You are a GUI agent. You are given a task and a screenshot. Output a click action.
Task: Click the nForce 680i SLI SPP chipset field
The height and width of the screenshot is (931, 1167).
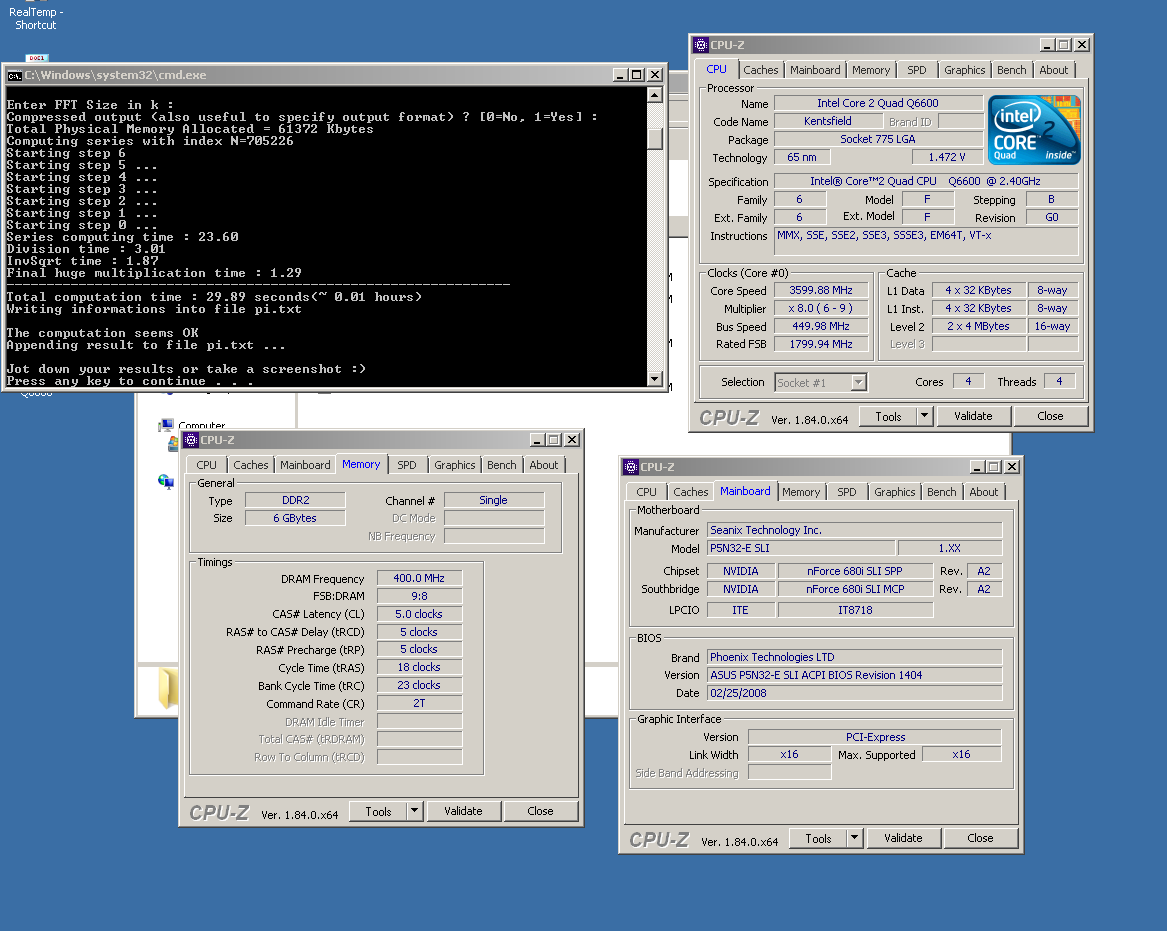pyautogui.click(x=855, y=571)
